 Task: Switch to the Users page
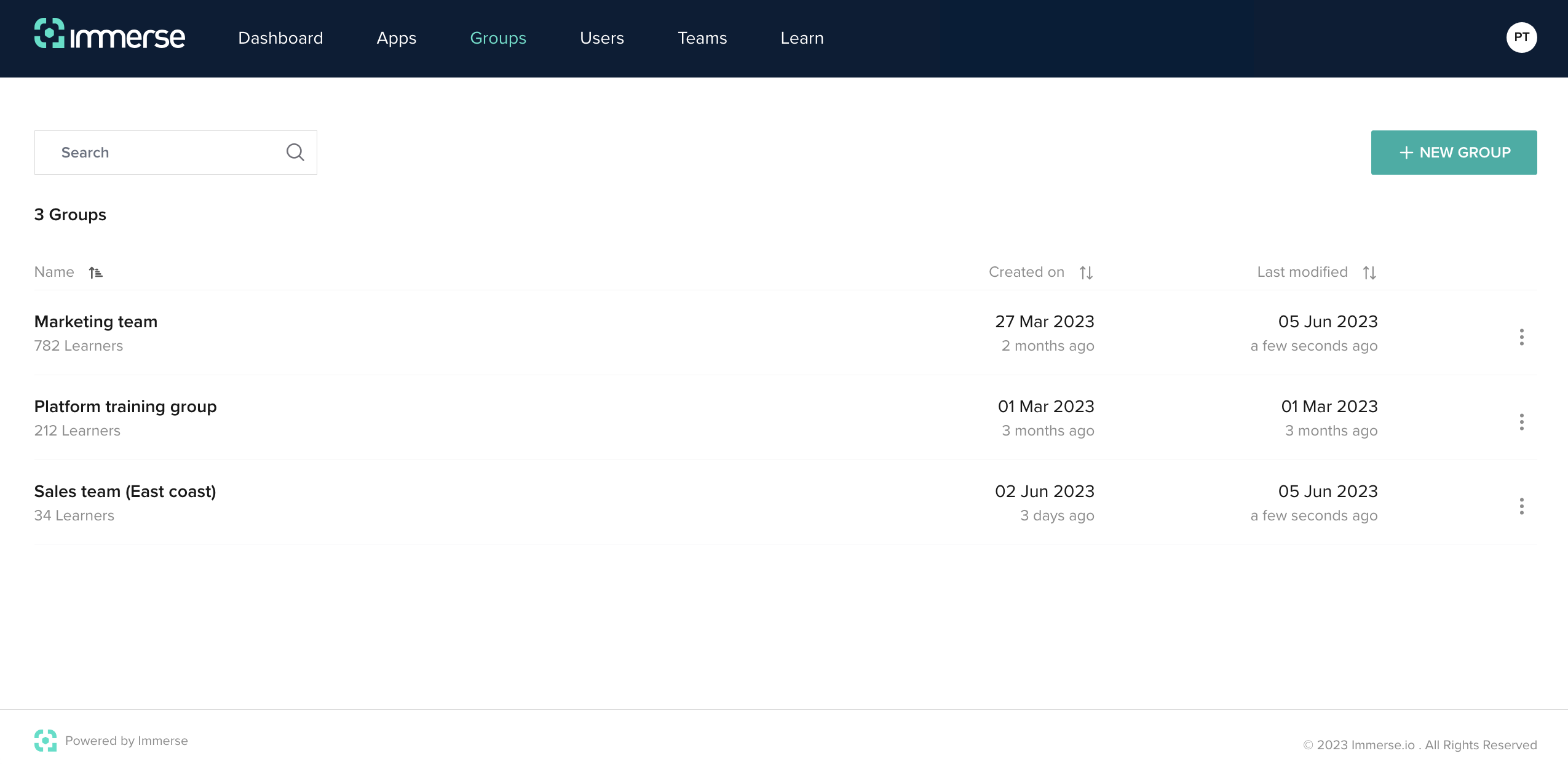click(x=602, y=38)
